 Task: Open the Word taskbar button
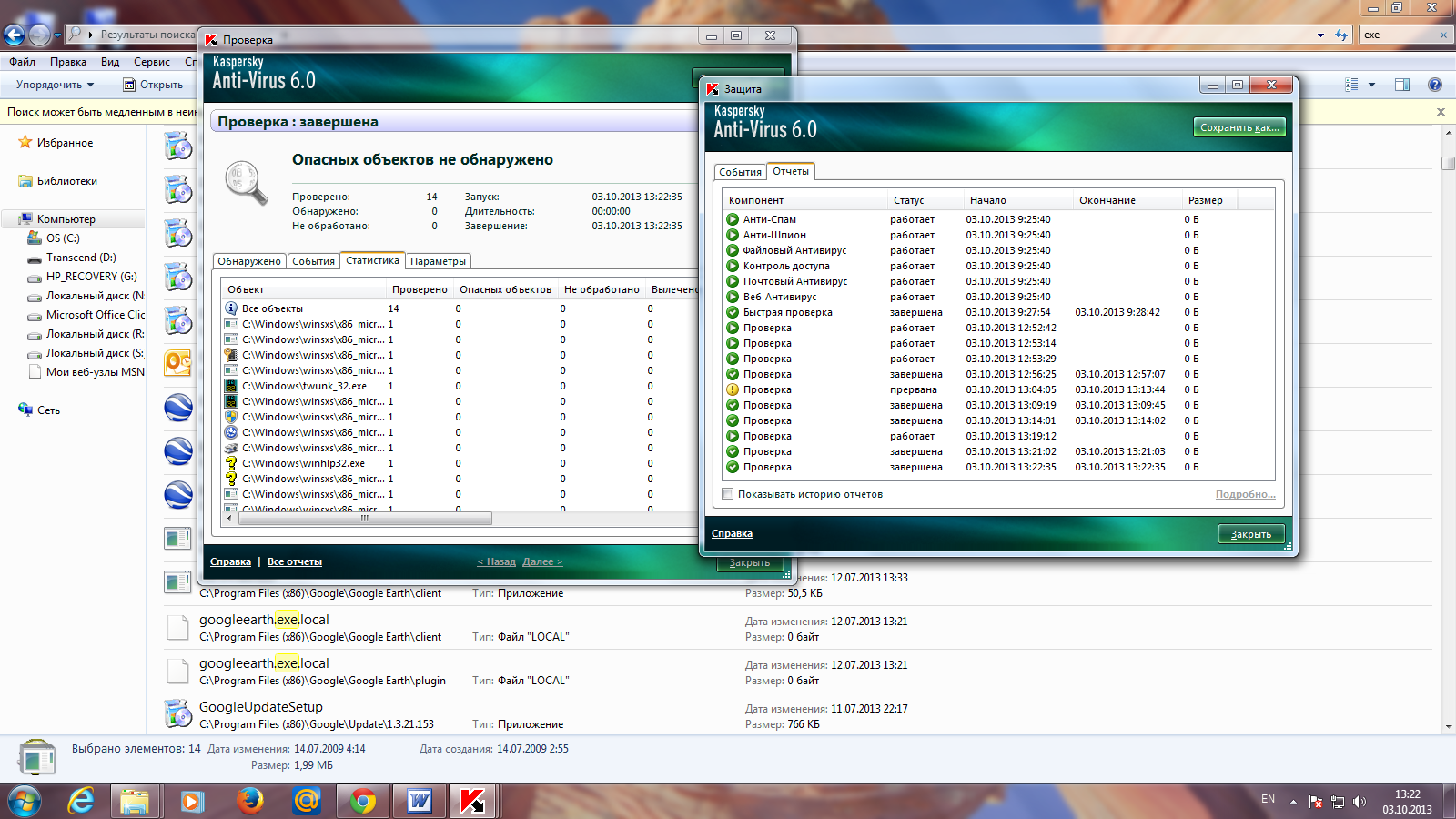point(420,801)
